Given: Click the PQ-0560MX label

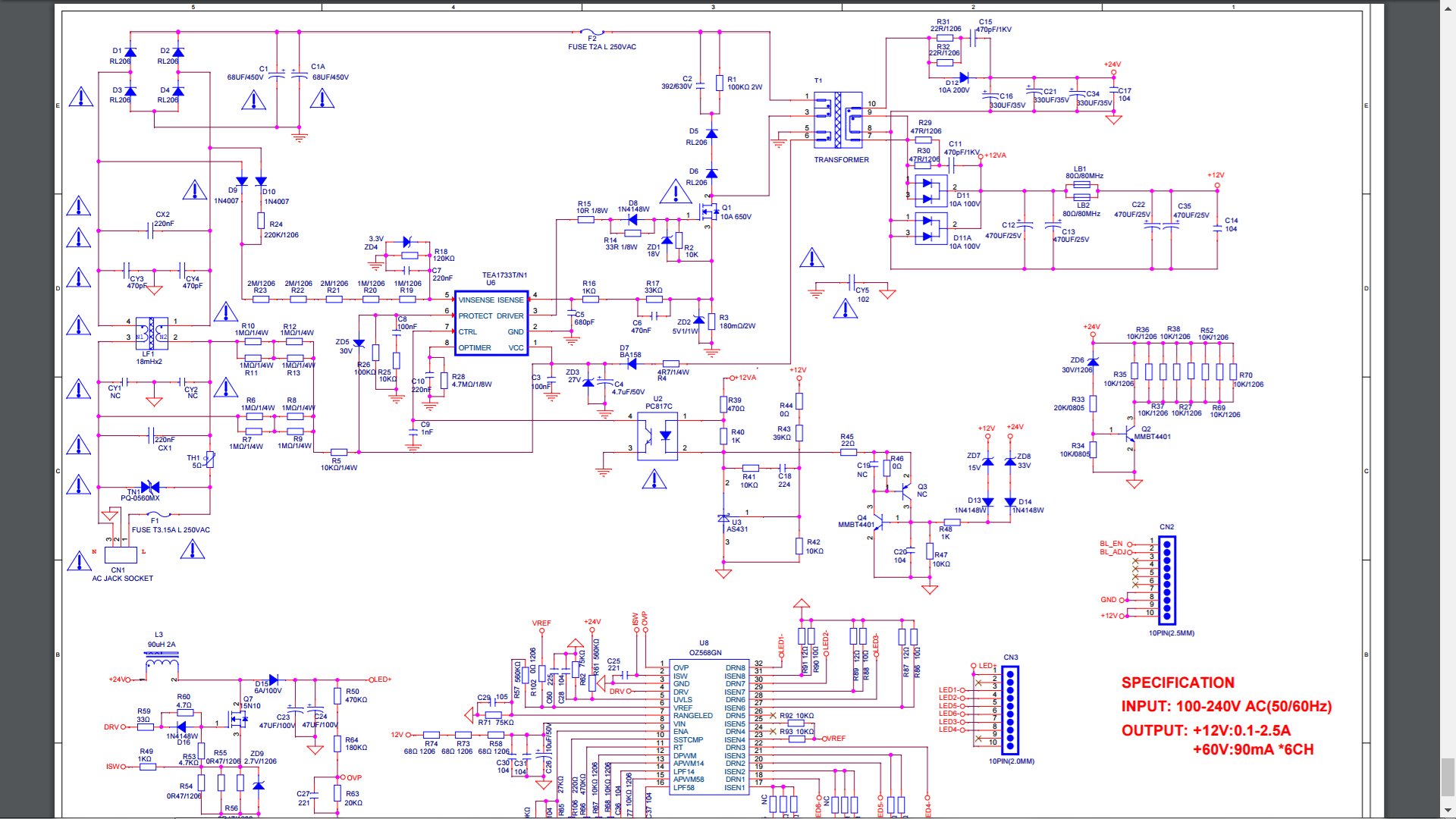Looking at the screenshot, I should click(x=140, y=498).
